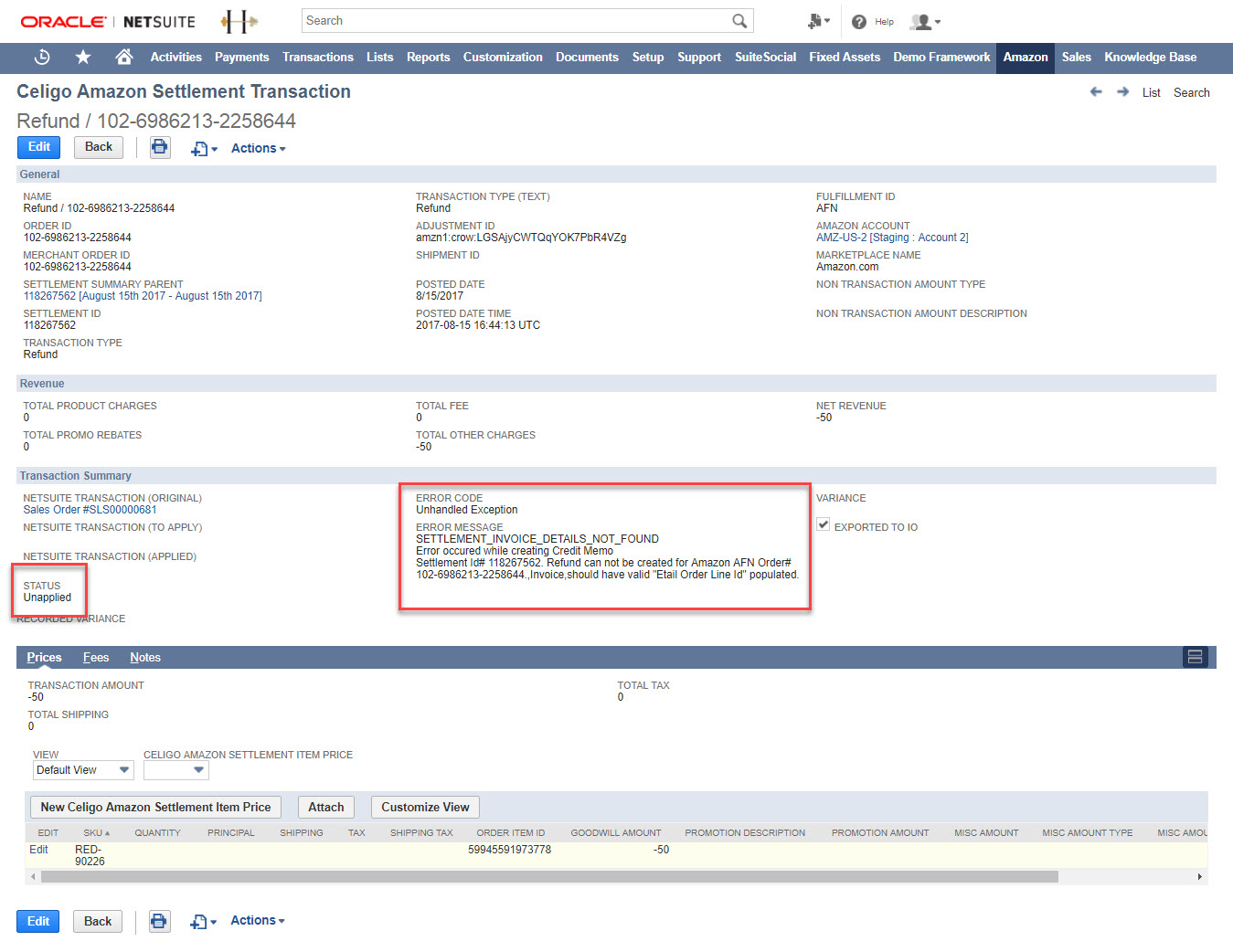
Task: Open the Recent Records clock icon
Action: pos(42,57)
